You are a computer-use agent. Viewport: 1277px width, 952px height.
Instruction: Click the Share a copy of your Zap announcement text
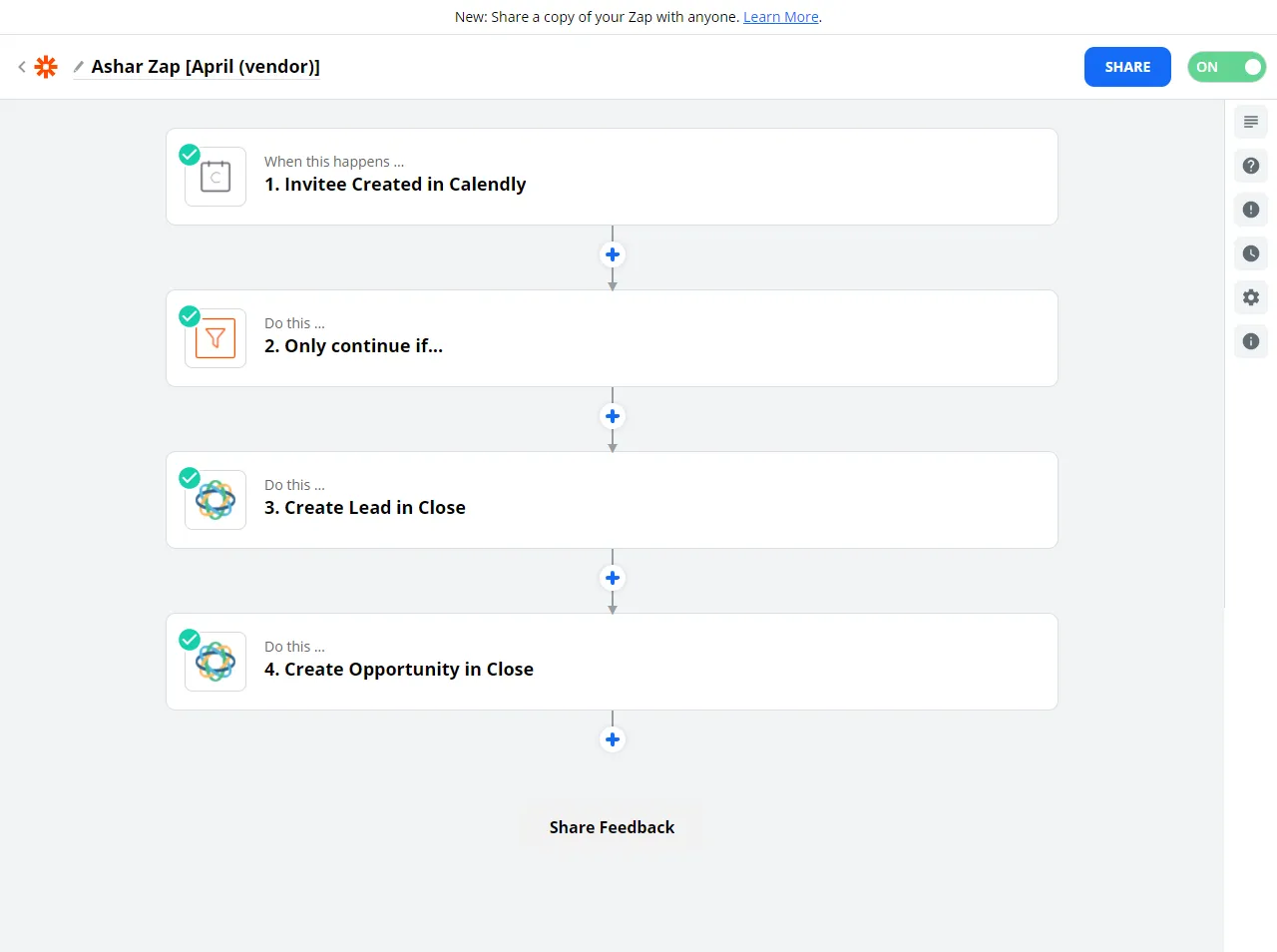pyautogui.click(x=597, y=17)
